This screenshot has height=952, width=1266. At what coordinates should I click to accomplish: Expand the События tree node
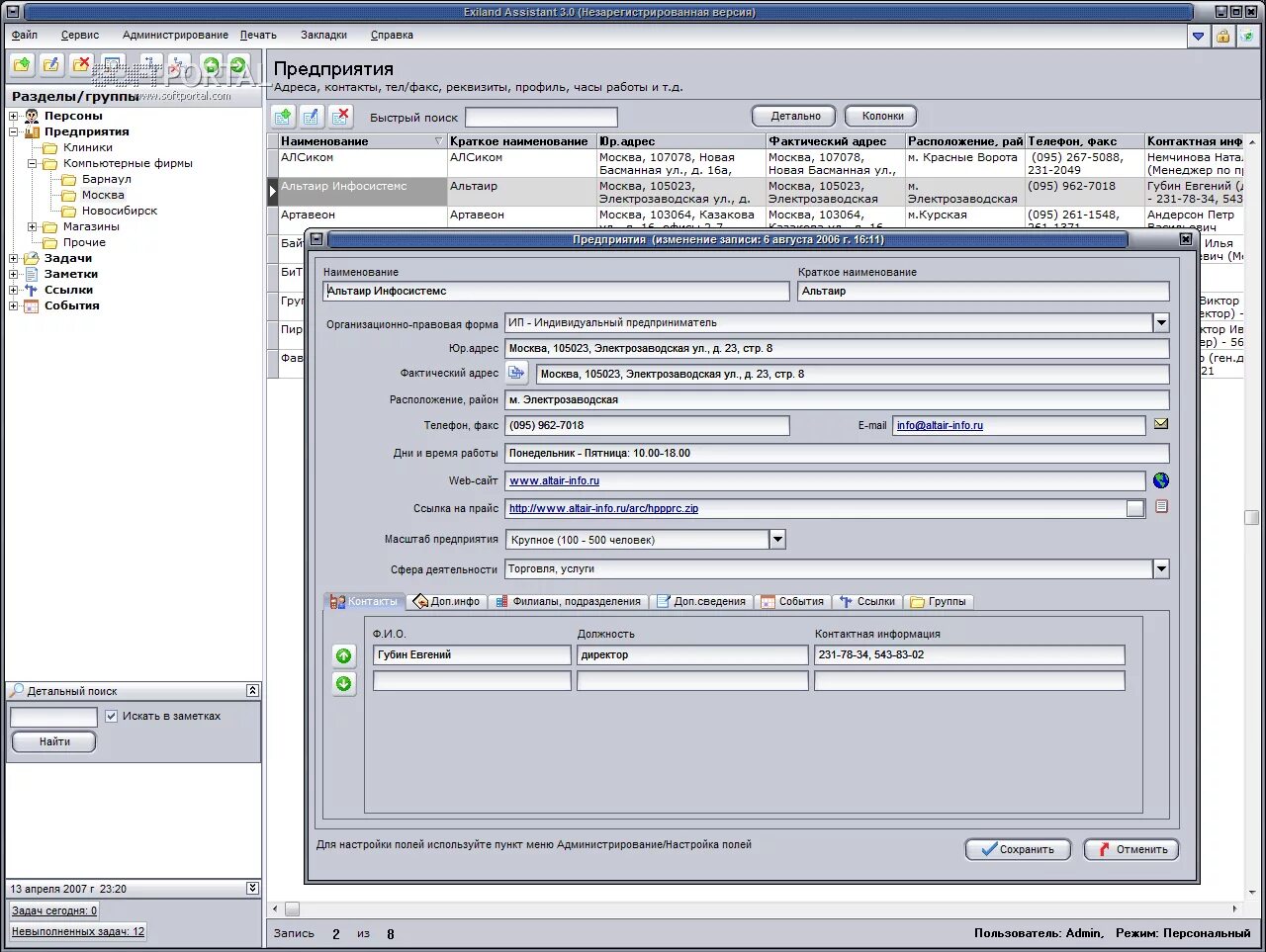(x=14, y=305)
